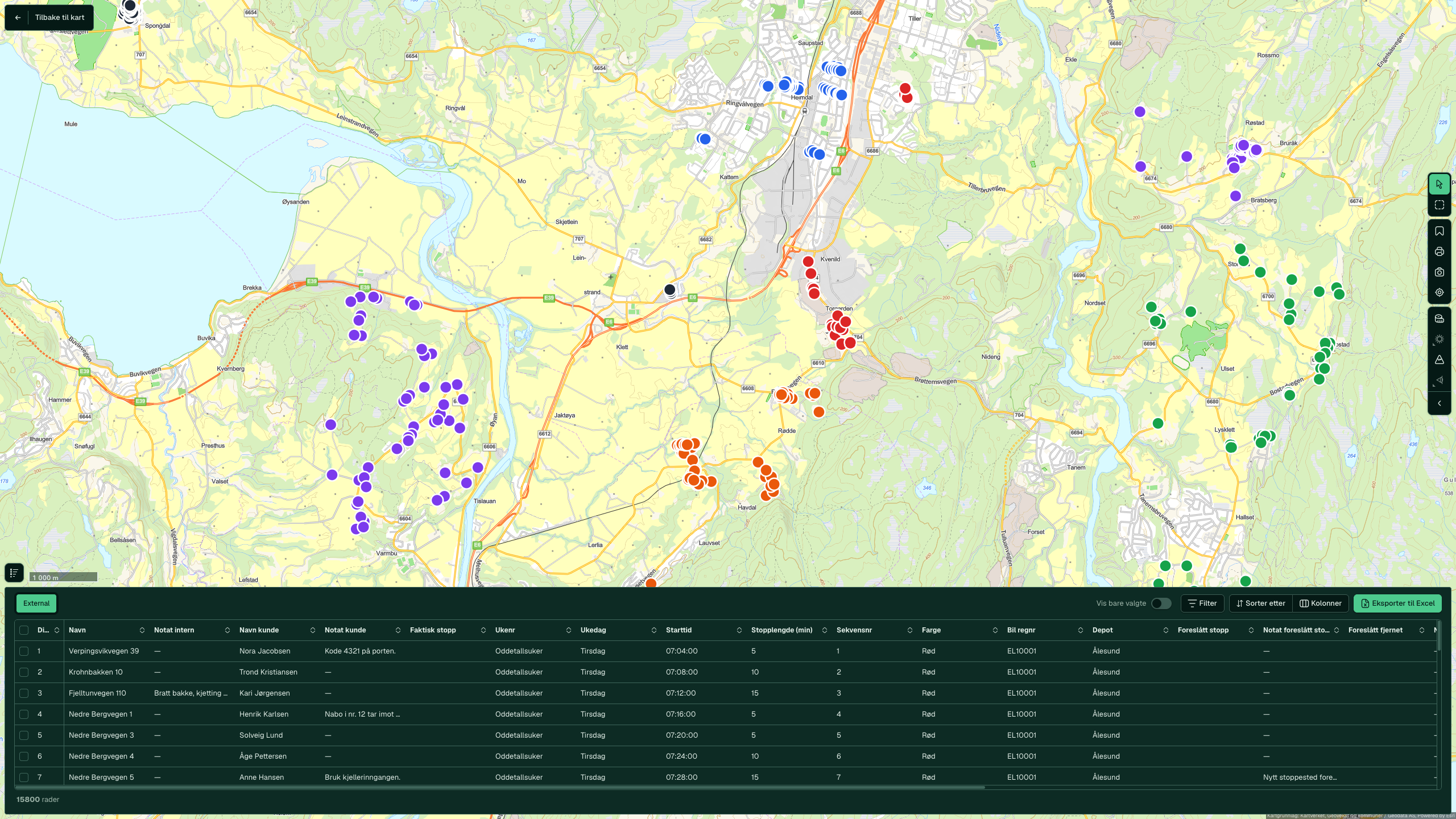This screenshot has height=819, width=1456.
Task: Open the measuring tape tool
Action: click(x=1439, y=318)
